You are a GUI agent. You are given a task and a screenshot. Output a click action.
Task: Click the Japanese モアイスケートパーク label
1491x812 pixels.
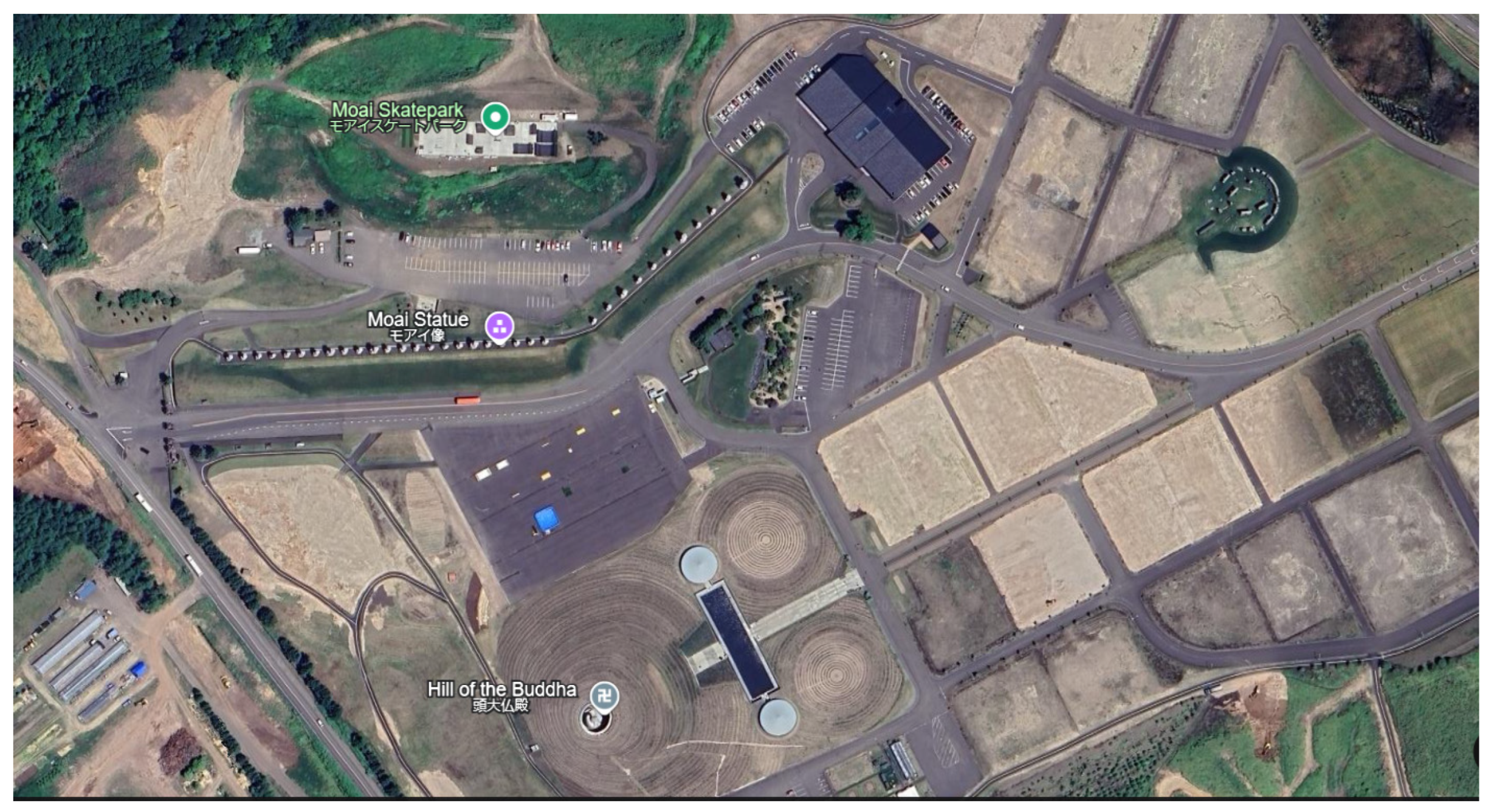(x=398, y=126)
